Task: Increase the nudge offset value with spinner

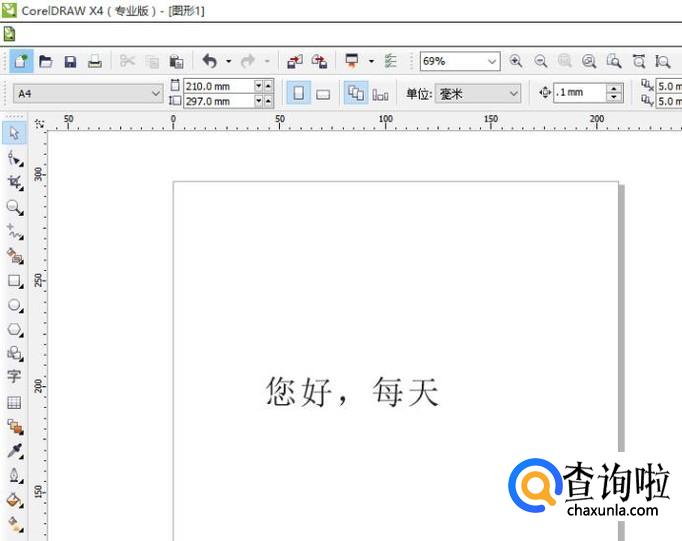Action: 614,89
